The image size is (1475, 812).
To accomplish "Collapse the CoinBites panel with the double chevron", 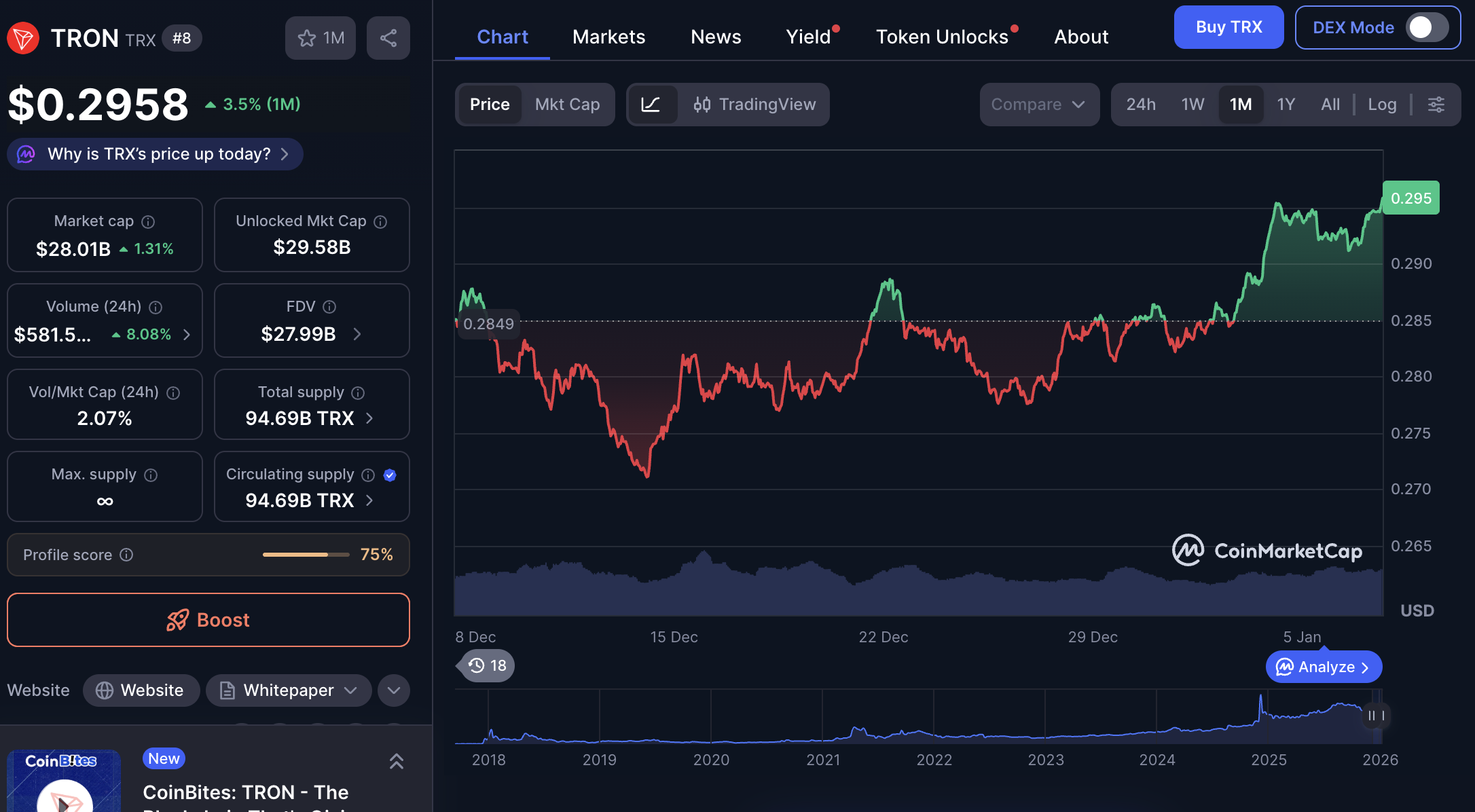I will (x=396, y=761).
